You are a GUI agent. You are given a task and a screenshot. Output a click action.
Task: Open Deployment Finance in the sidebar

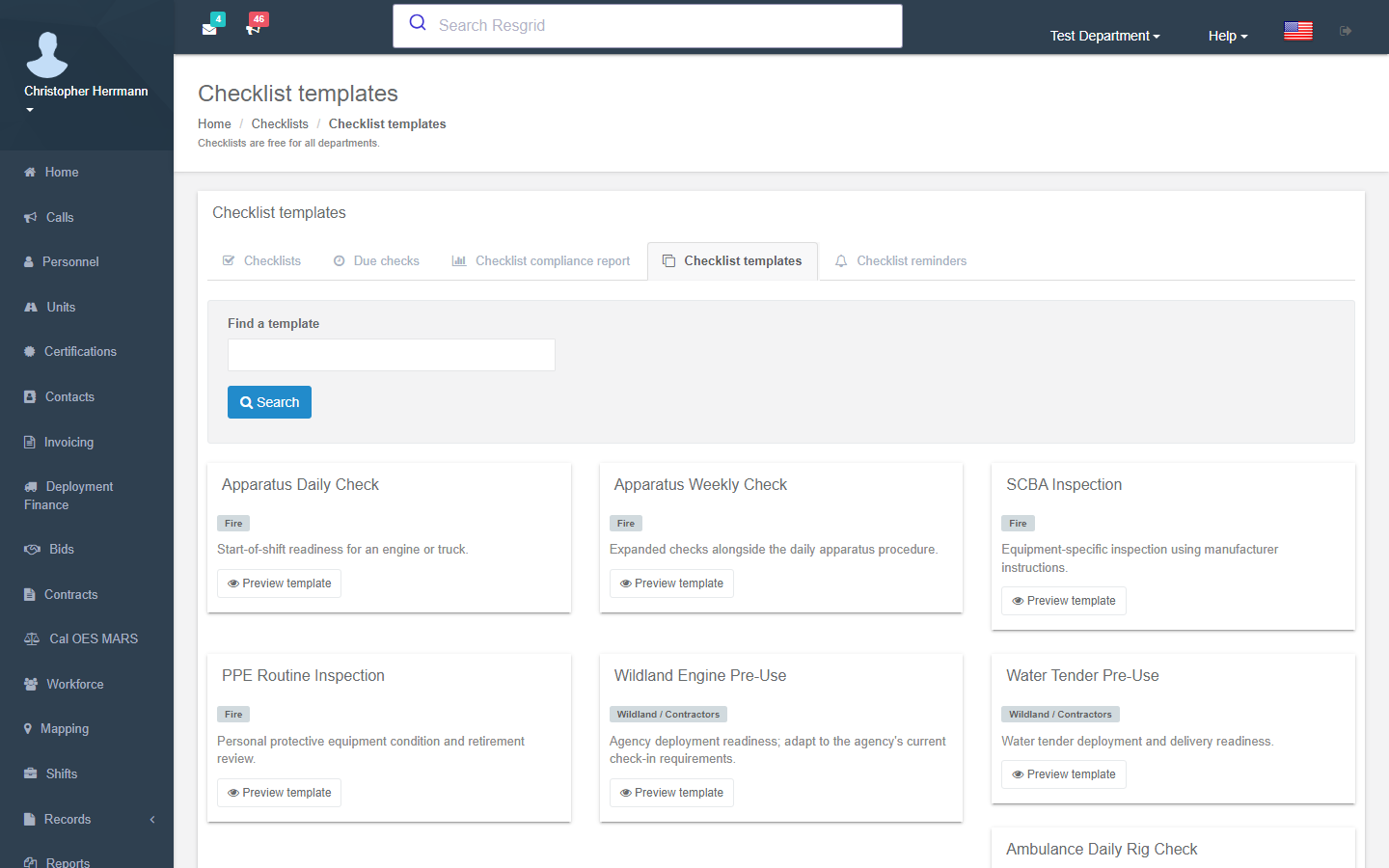(x=87, y=496)
